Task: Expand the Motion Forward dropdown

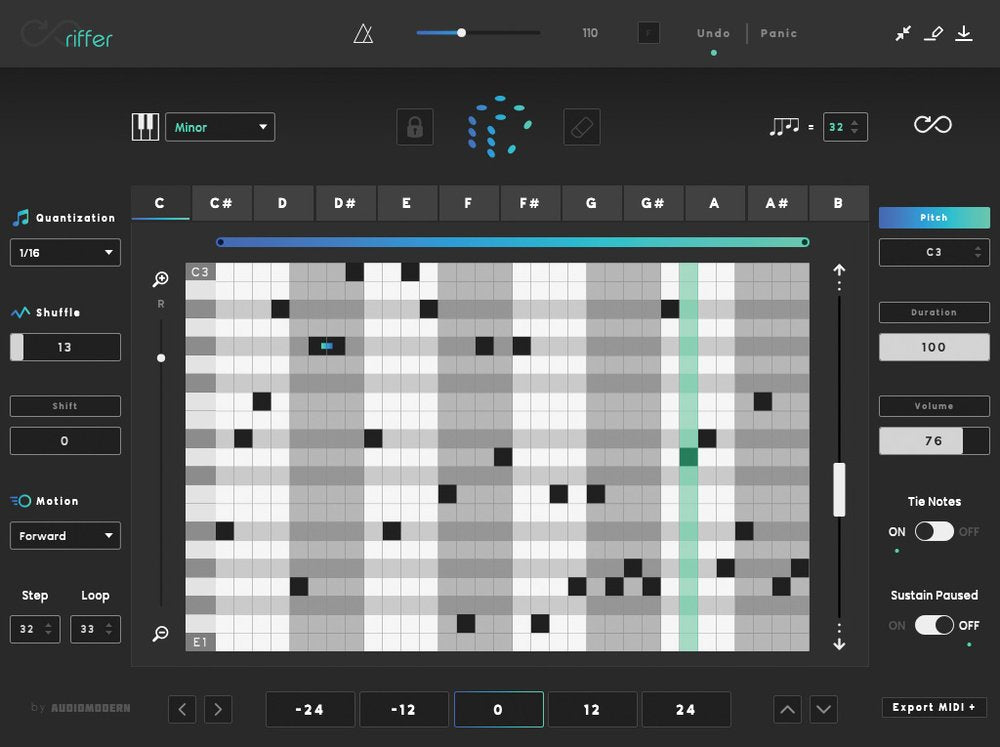Action: 65,536
